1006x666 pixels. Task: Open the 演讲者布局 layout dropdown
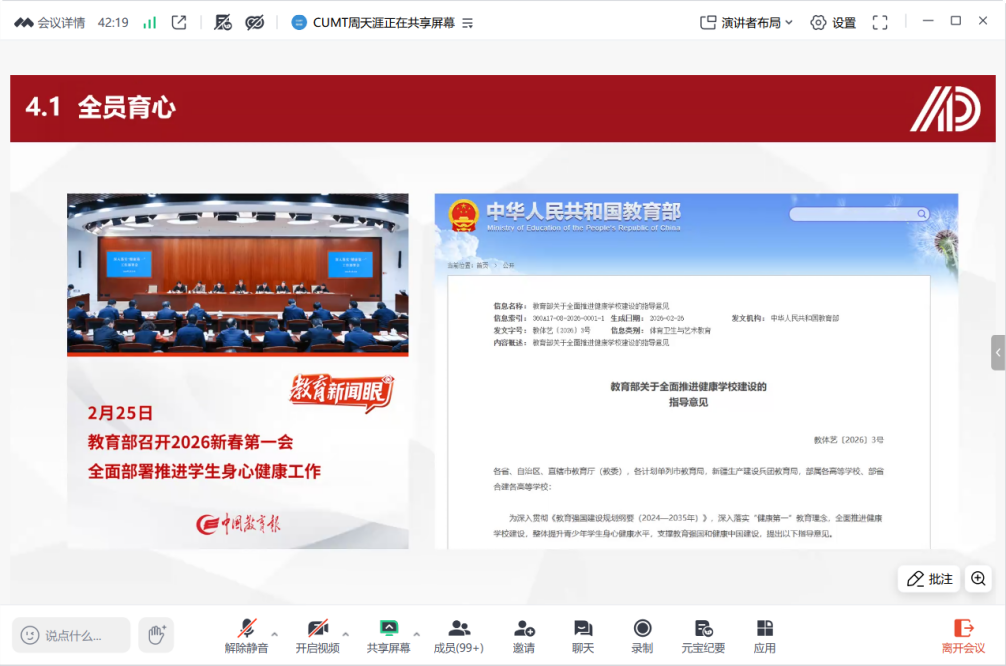tap(746, 22)
